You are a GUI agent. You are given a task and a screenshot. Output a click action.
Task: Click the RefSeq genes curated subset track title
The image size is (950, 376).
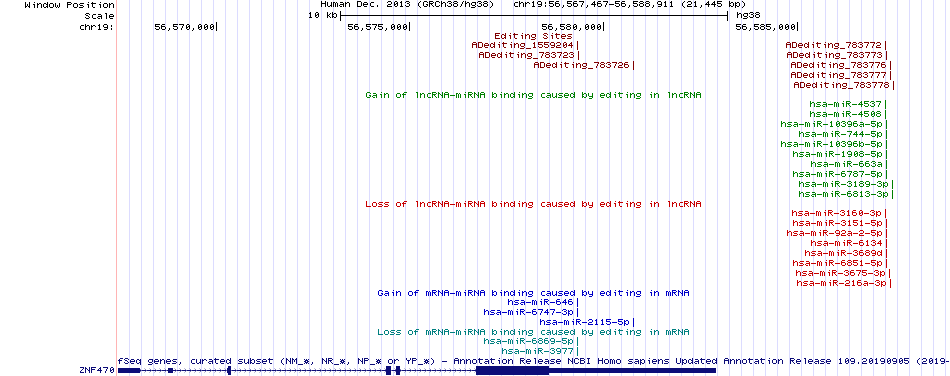pos(533,361)
